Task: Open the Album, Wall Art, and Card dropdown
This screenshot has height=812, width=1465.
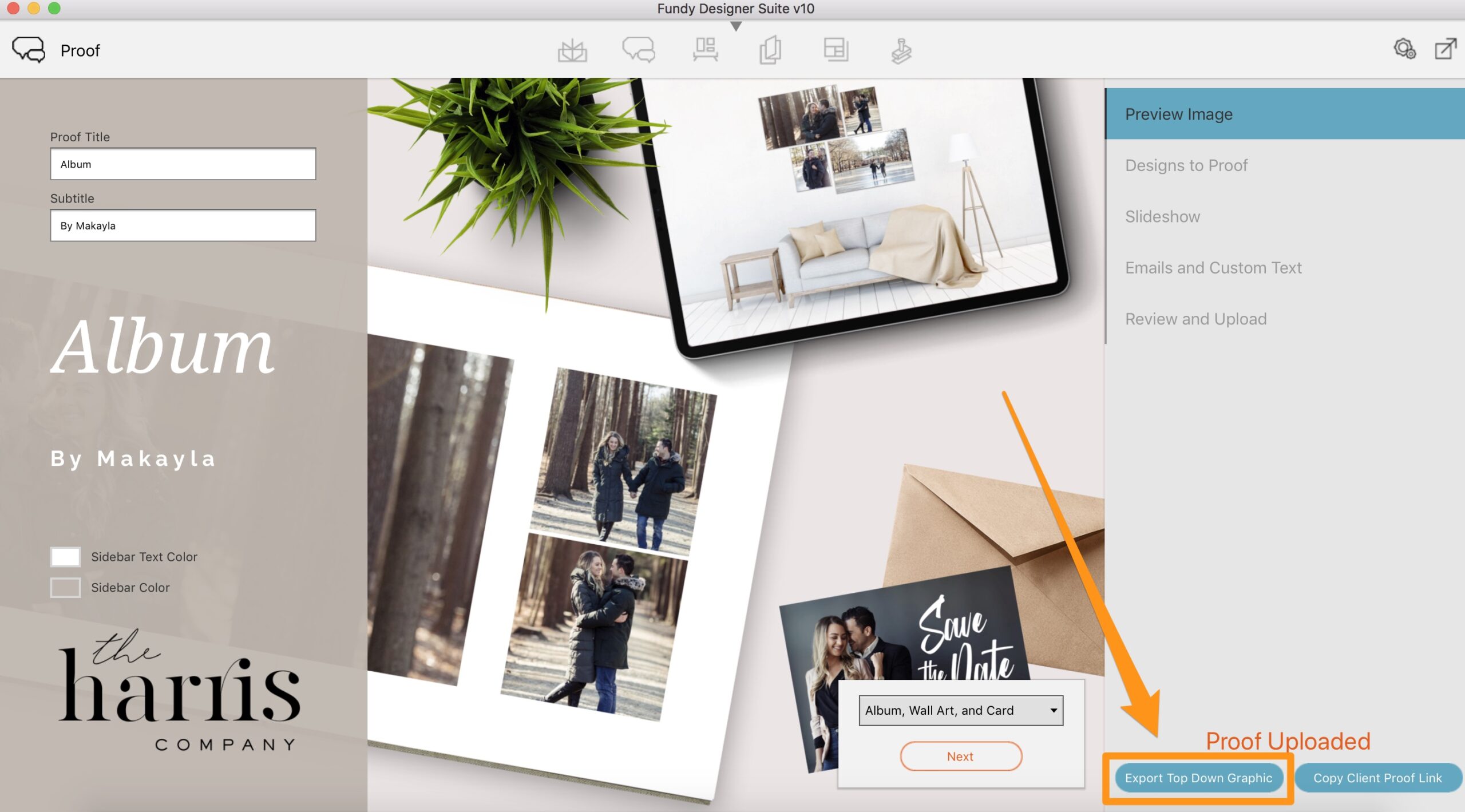Action: (x=961, y=710)
